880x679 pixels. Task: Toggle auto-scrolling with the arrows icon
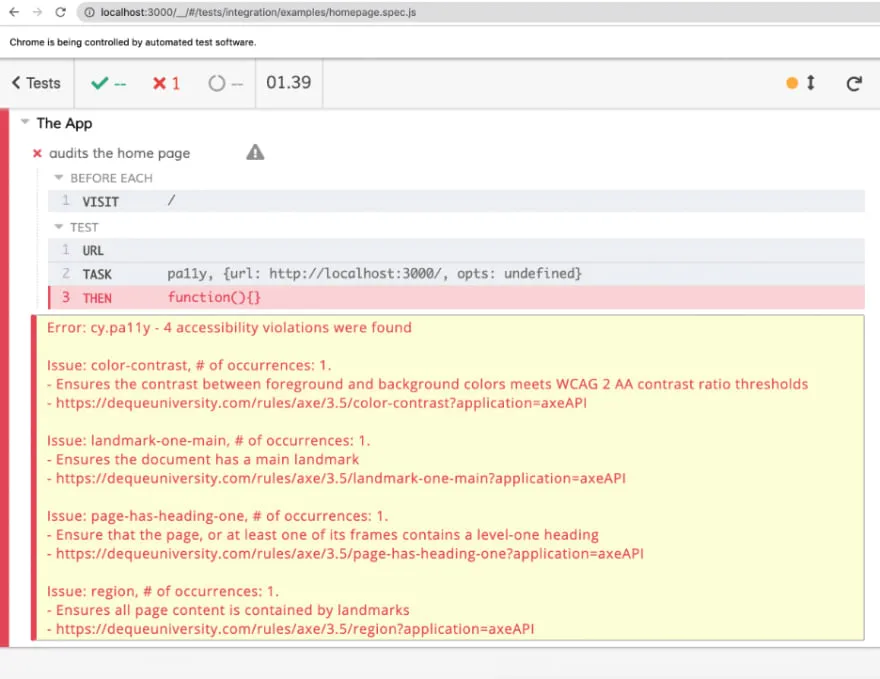810,84
